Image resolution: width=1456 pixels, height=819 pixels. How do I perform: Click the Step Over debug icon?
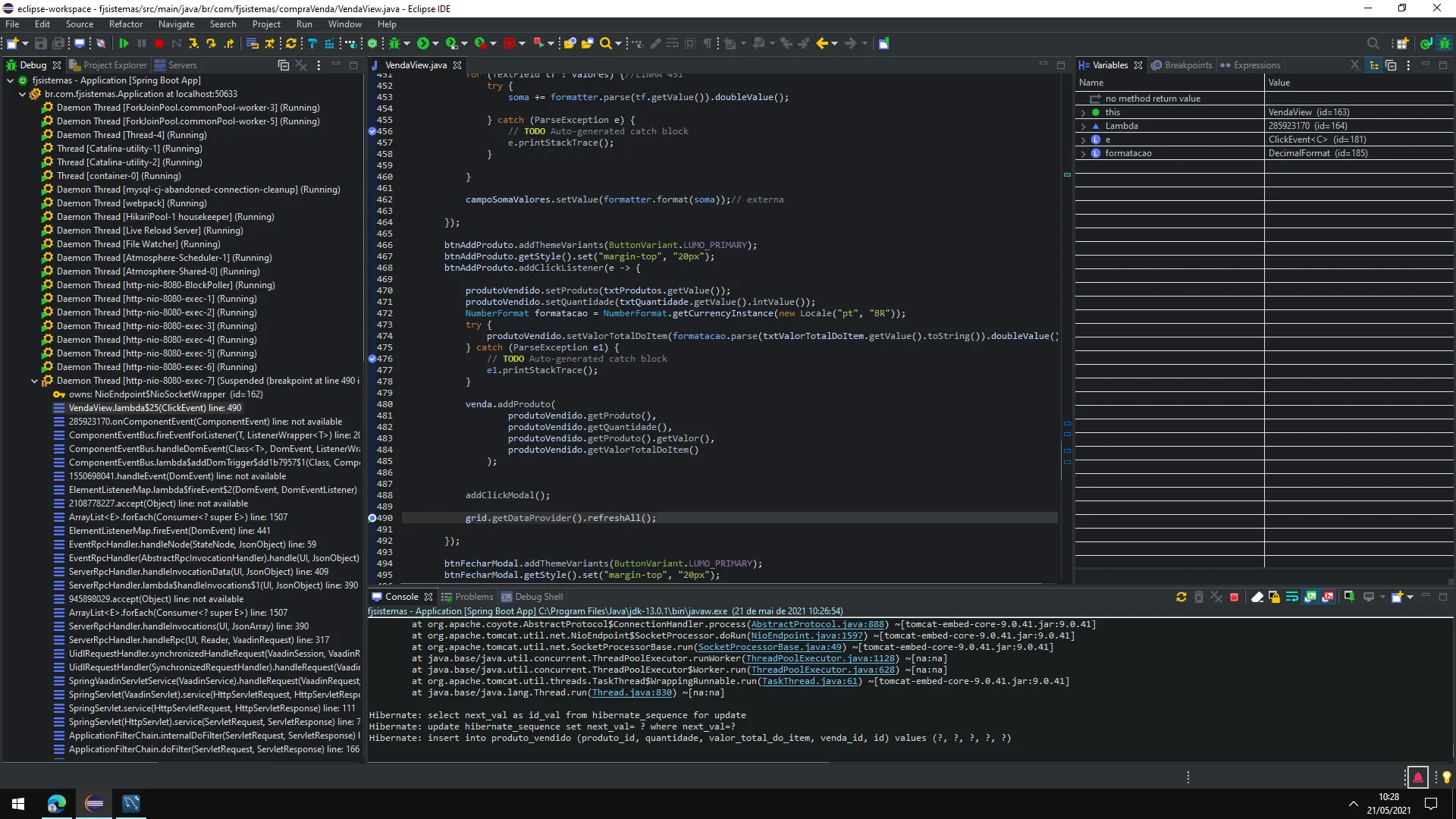coord(212,44)
